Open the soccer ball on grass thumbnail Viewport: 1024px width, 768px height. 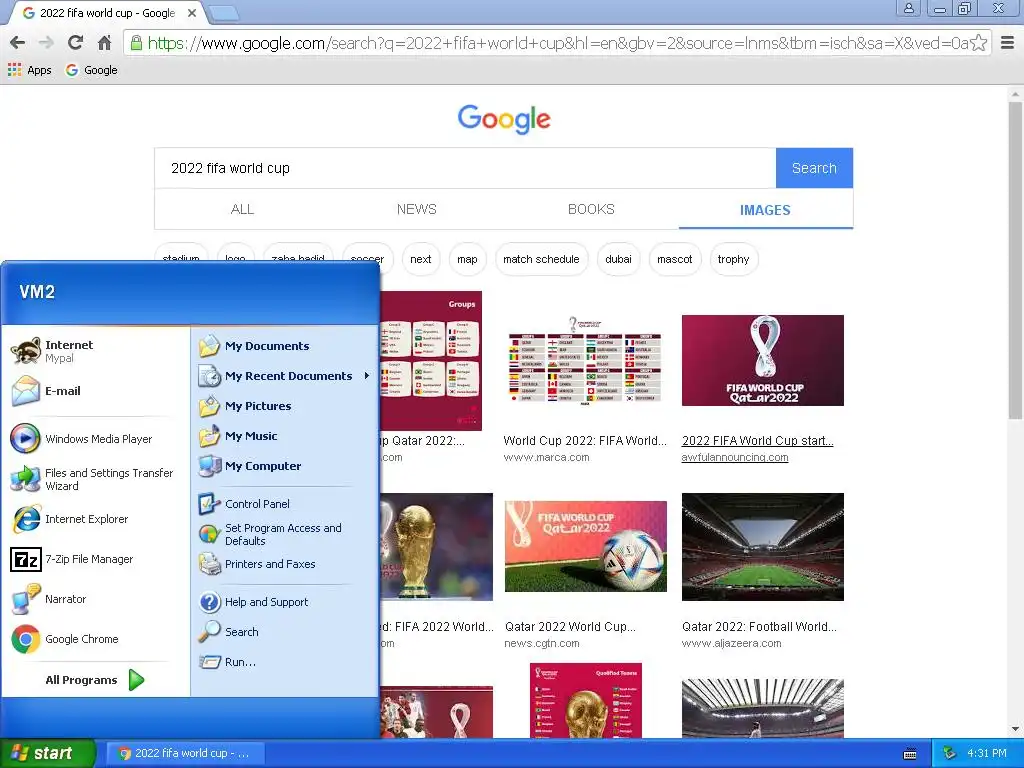[586, 547]
